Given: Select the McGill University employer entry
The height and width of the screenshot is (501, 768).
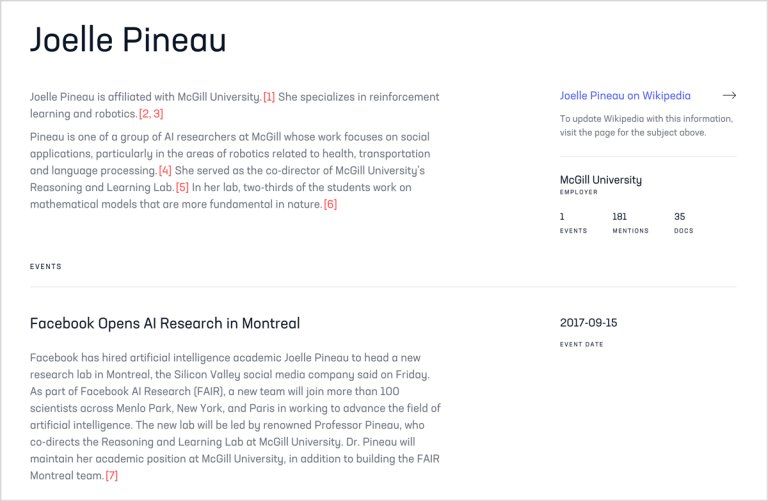Looking at the screenshot, I should tap(600, 180).
